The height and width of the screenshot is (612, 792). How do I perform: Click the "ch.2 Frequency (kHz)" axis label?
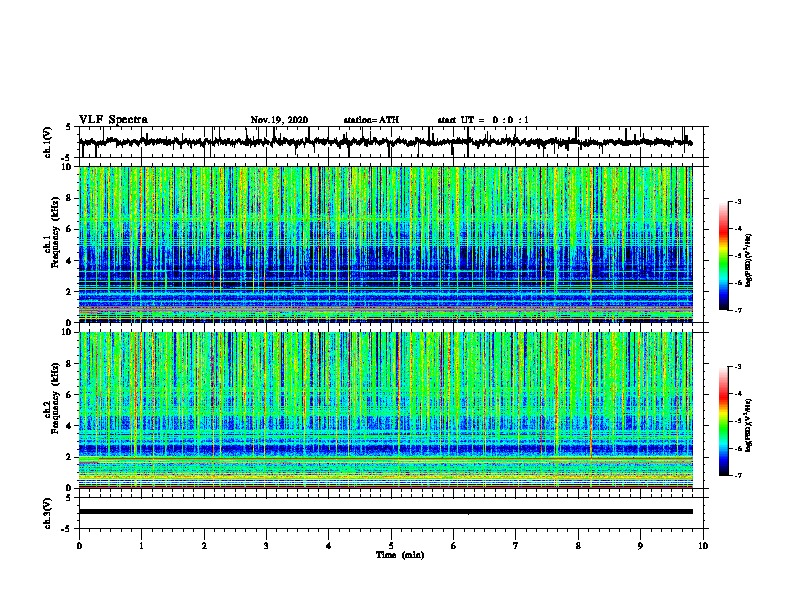point(52,398)
